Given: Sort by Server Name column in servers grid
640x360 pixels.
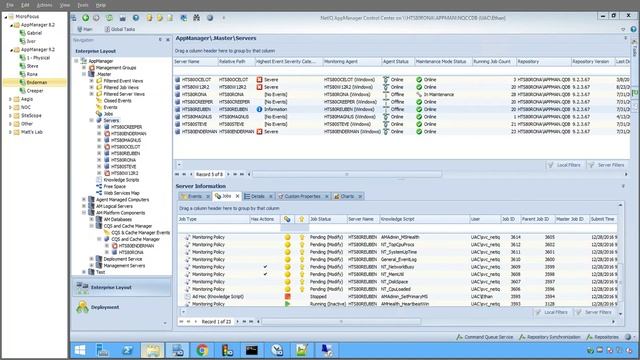Looking at the screenshot, I should pyautogui.click(x=195, y=62).
